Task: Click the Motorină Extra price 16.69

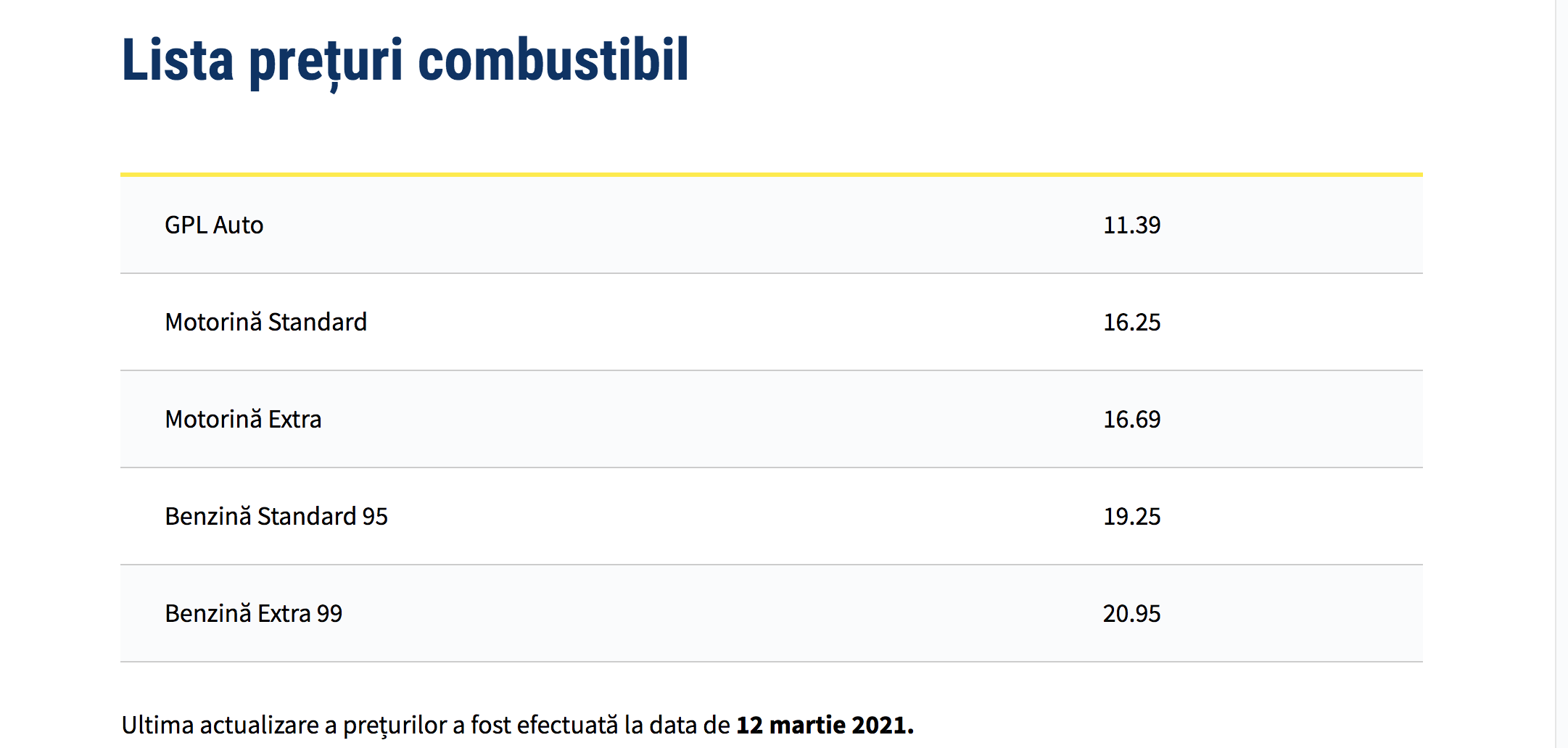Action: click(x=1131, y=420)
